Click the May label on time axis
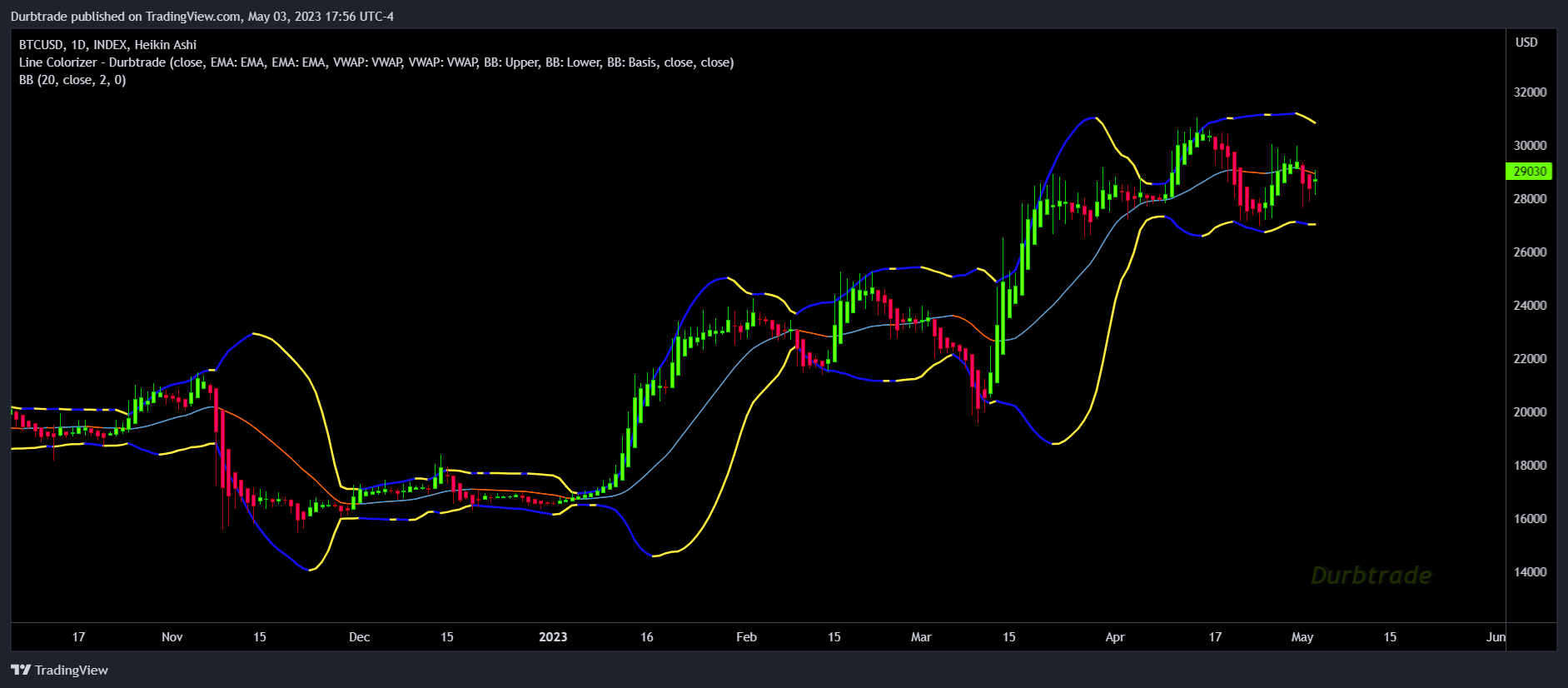The height and width of the screenshot is (688, 1568). [x=1302, y=637]
